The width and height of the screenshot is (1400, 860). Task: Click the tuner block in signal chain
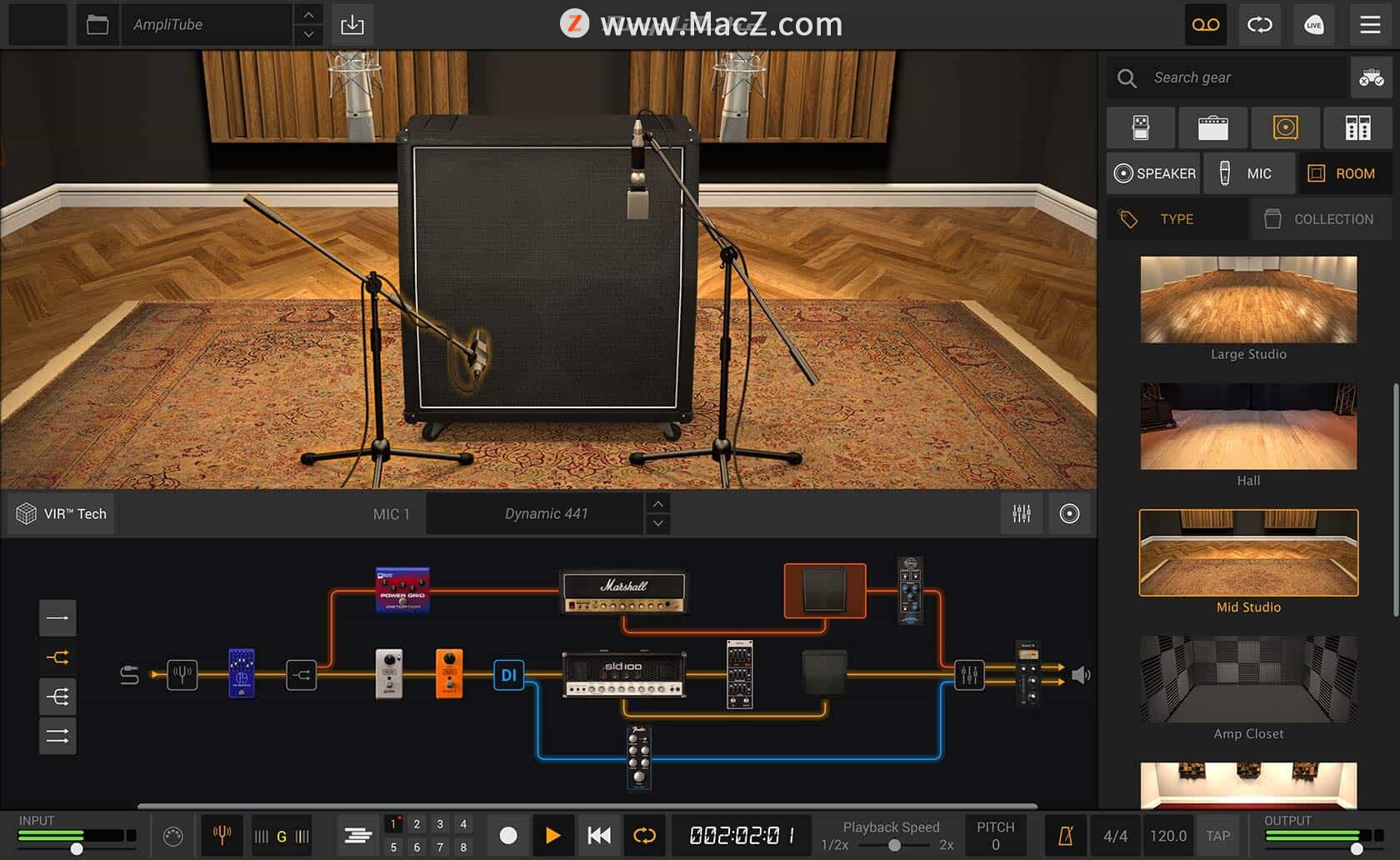182,674
